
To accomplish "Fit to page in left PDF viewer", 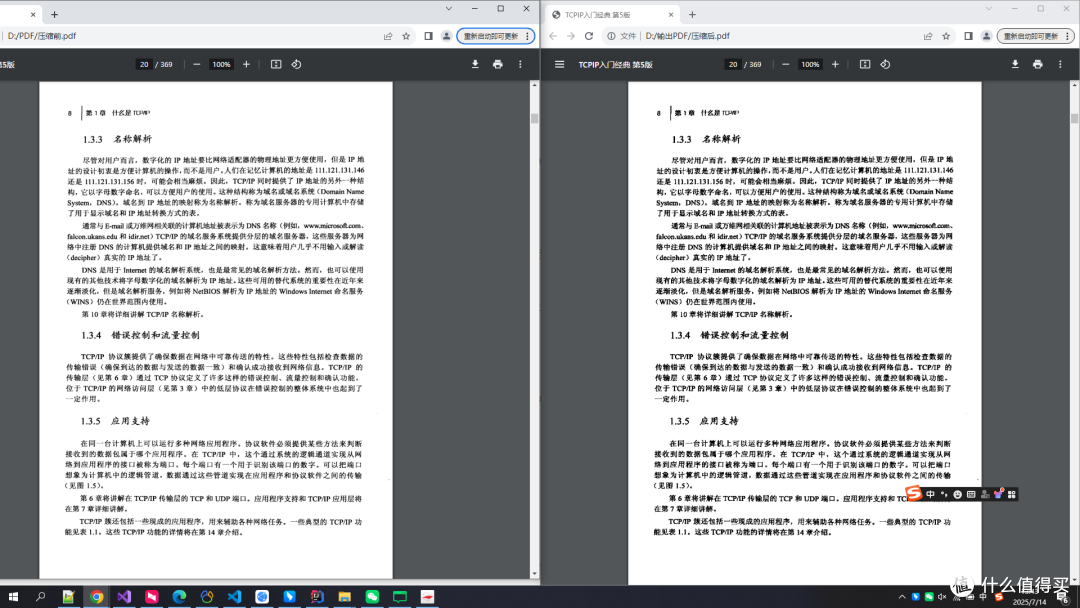I will pos(276,64).
